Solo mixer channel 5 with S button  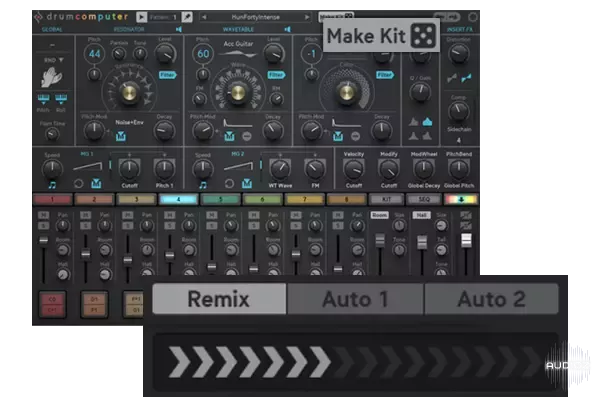[212, 225]
